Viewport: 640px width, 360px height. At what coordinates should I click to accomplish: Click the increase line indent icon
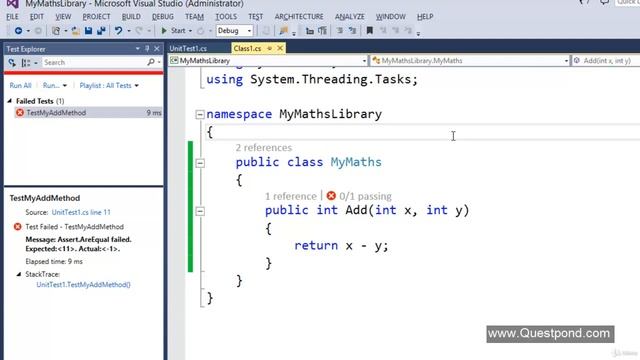[x=322, y=31]
